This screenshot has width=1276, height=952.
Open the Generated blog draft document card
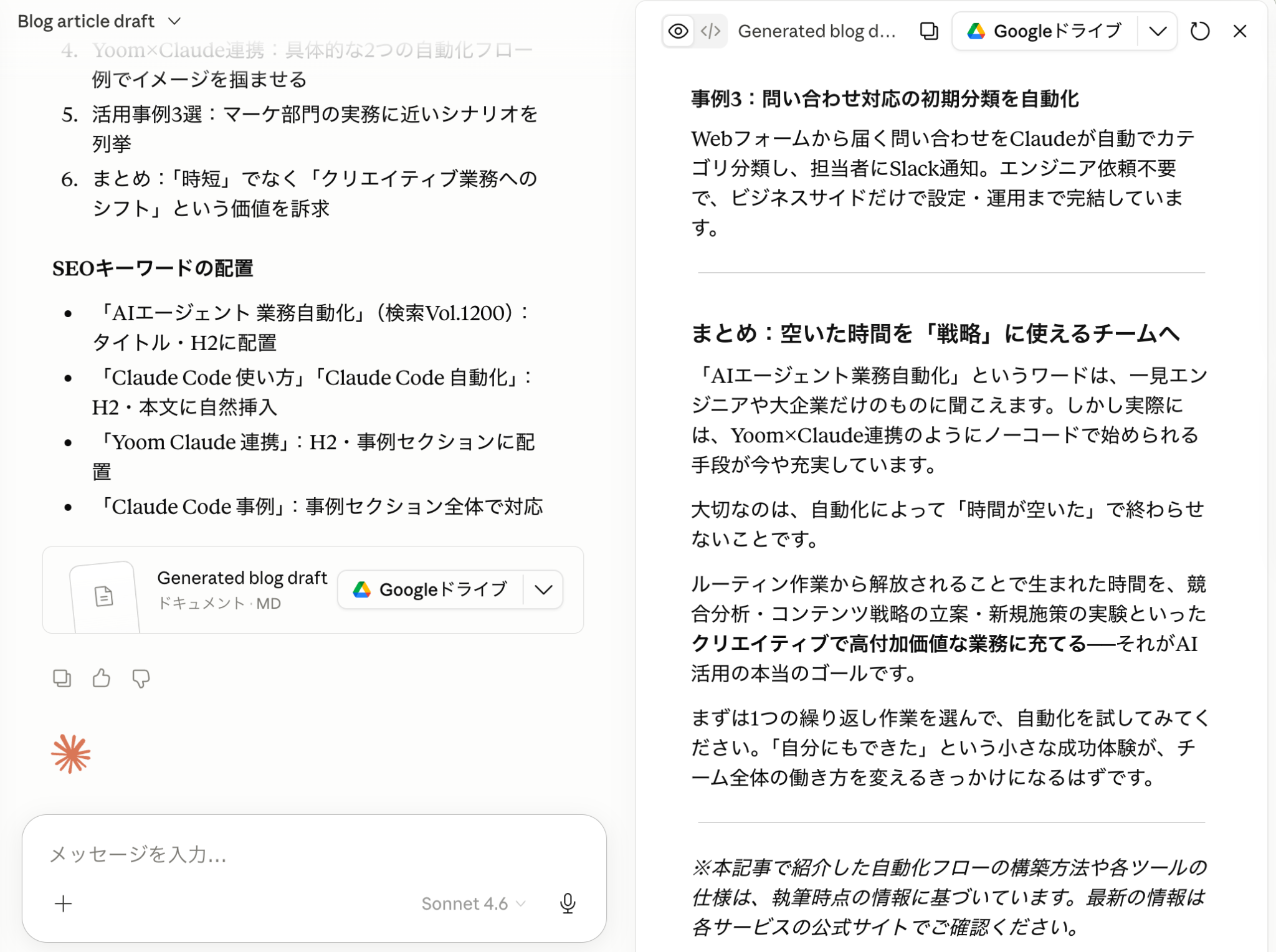pos(313,590)
